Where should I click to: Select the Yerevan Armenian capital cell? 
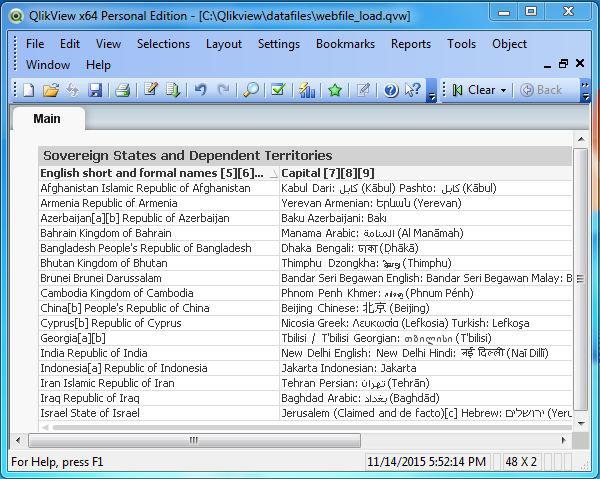pos(426,203)
